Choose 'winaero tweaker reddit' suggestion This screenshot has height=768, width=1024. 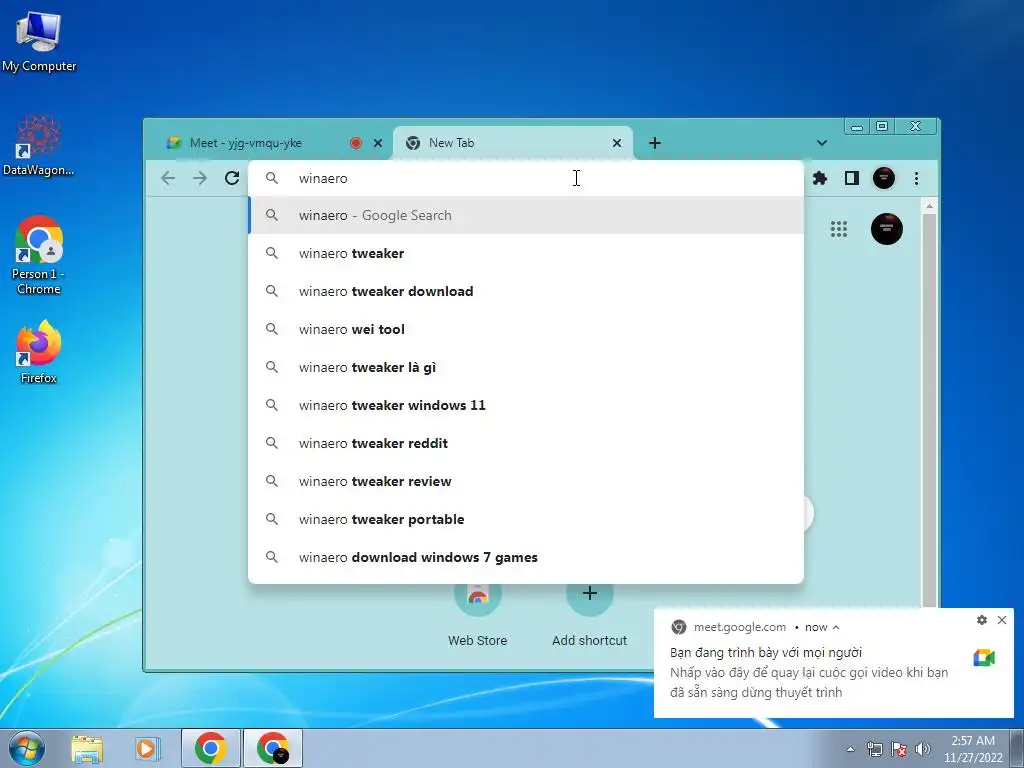[526, 443]
